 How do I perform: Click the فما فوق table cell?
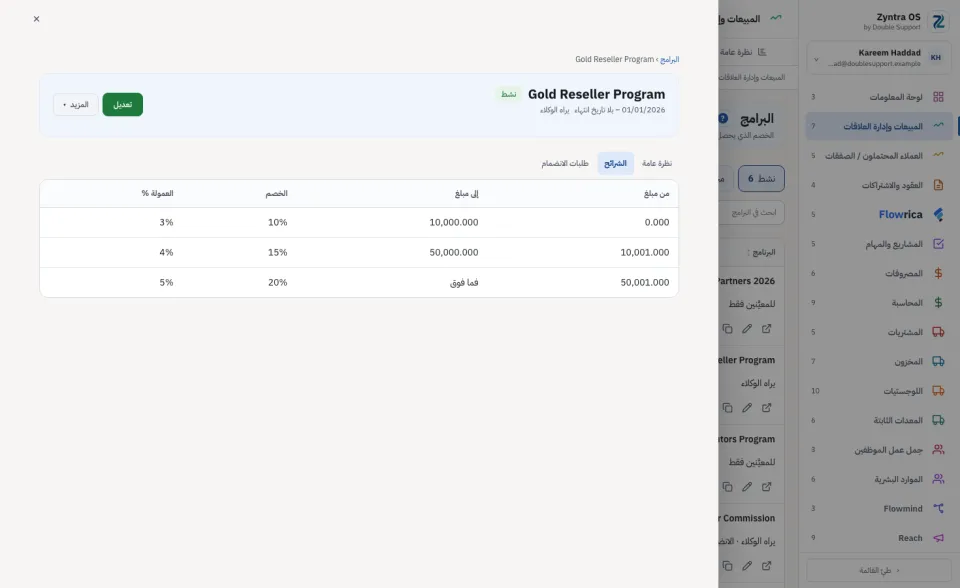point(464,282)
